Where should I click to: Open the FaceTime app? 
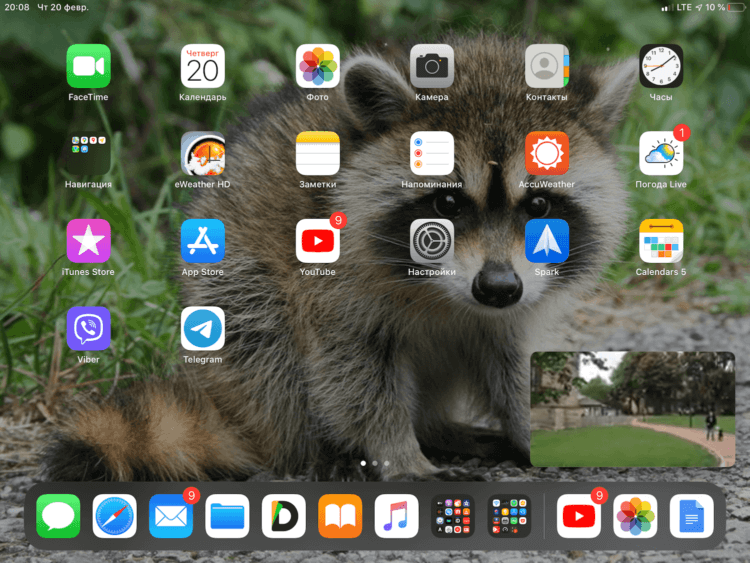[x=88, y=66]
